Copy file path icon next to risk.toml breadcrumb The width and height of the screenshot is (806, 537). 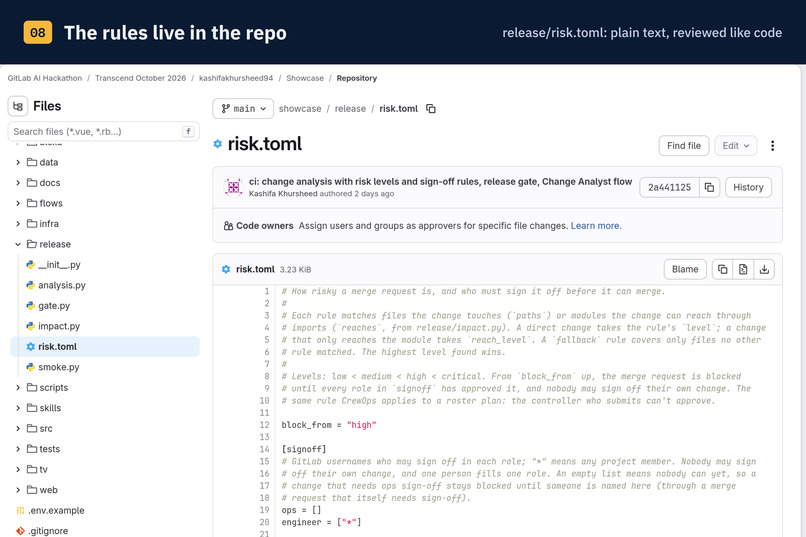point(431,108)
